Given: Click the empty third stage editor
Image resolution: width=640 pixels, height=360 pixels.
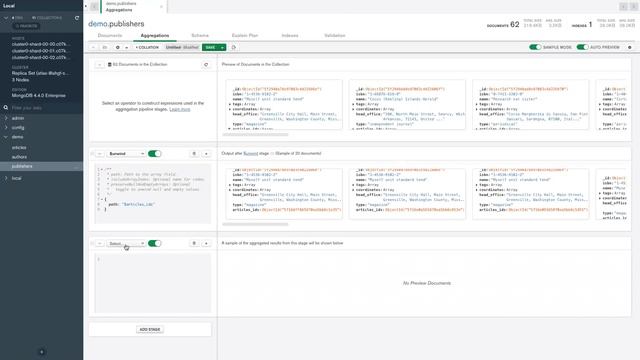Looking at the screenshot, I should pyautogui.click(x=153, y=283).
